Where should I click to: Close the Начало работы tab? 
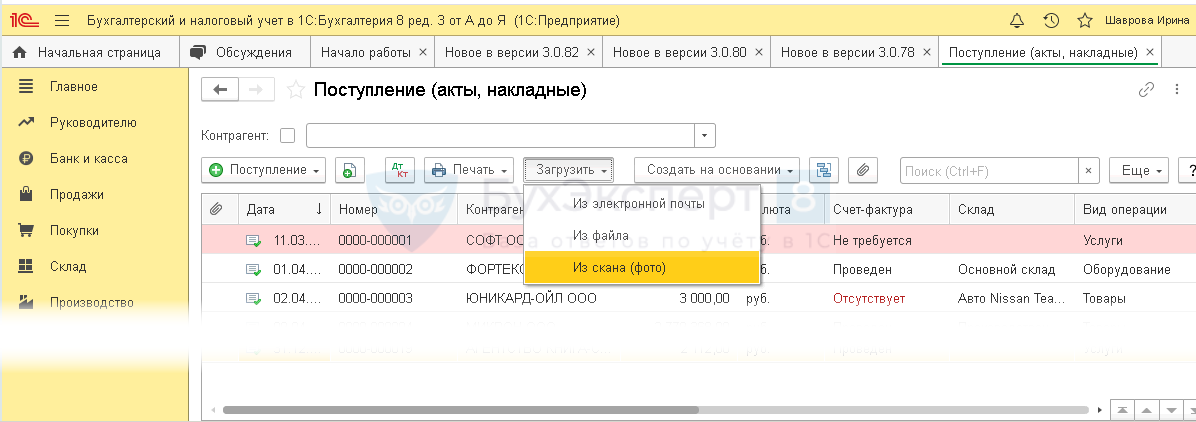[422, 53]
